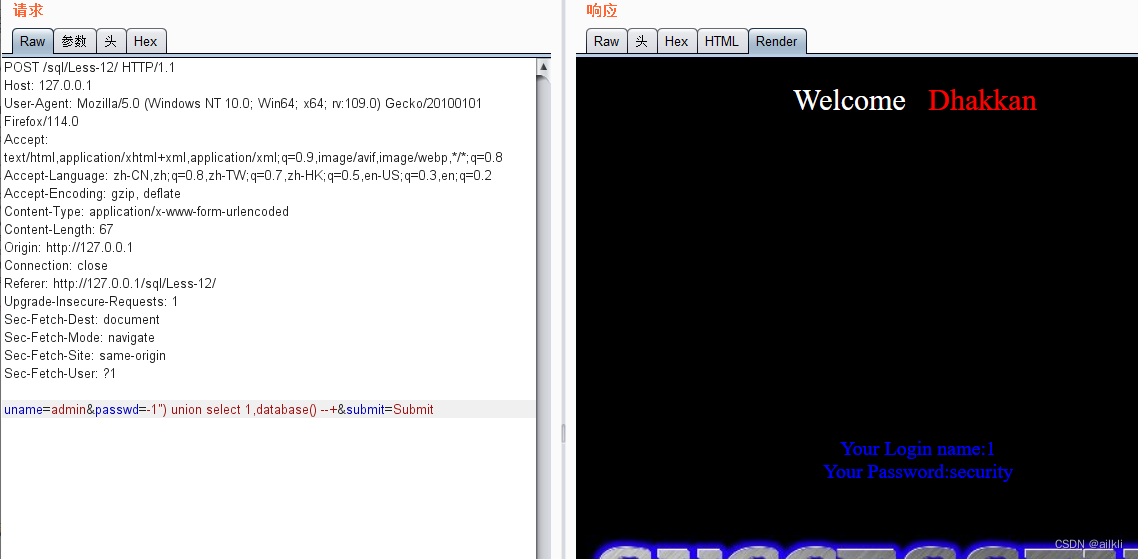Click the 'Accept-Encoding: gzip, deflate' line

[92, 194]
